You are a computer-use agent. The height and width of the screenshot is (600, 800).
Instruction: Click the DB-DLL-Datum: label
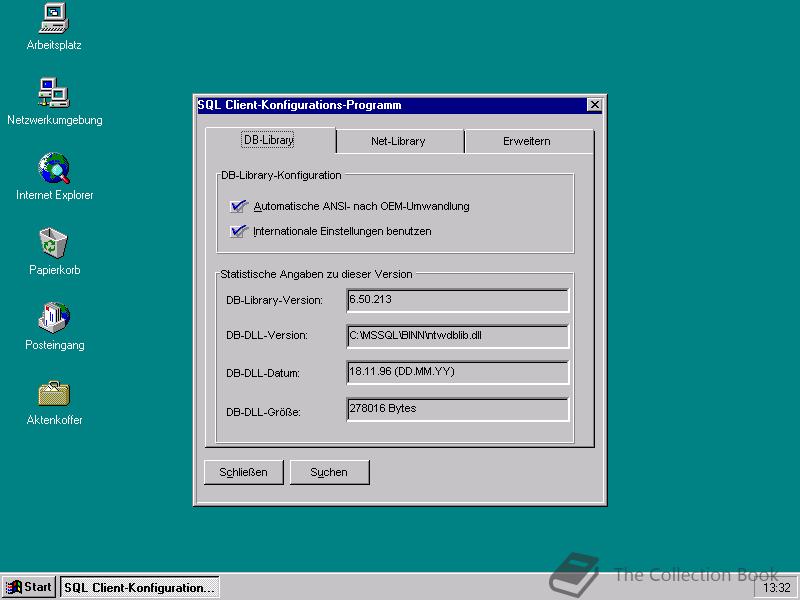263,373
